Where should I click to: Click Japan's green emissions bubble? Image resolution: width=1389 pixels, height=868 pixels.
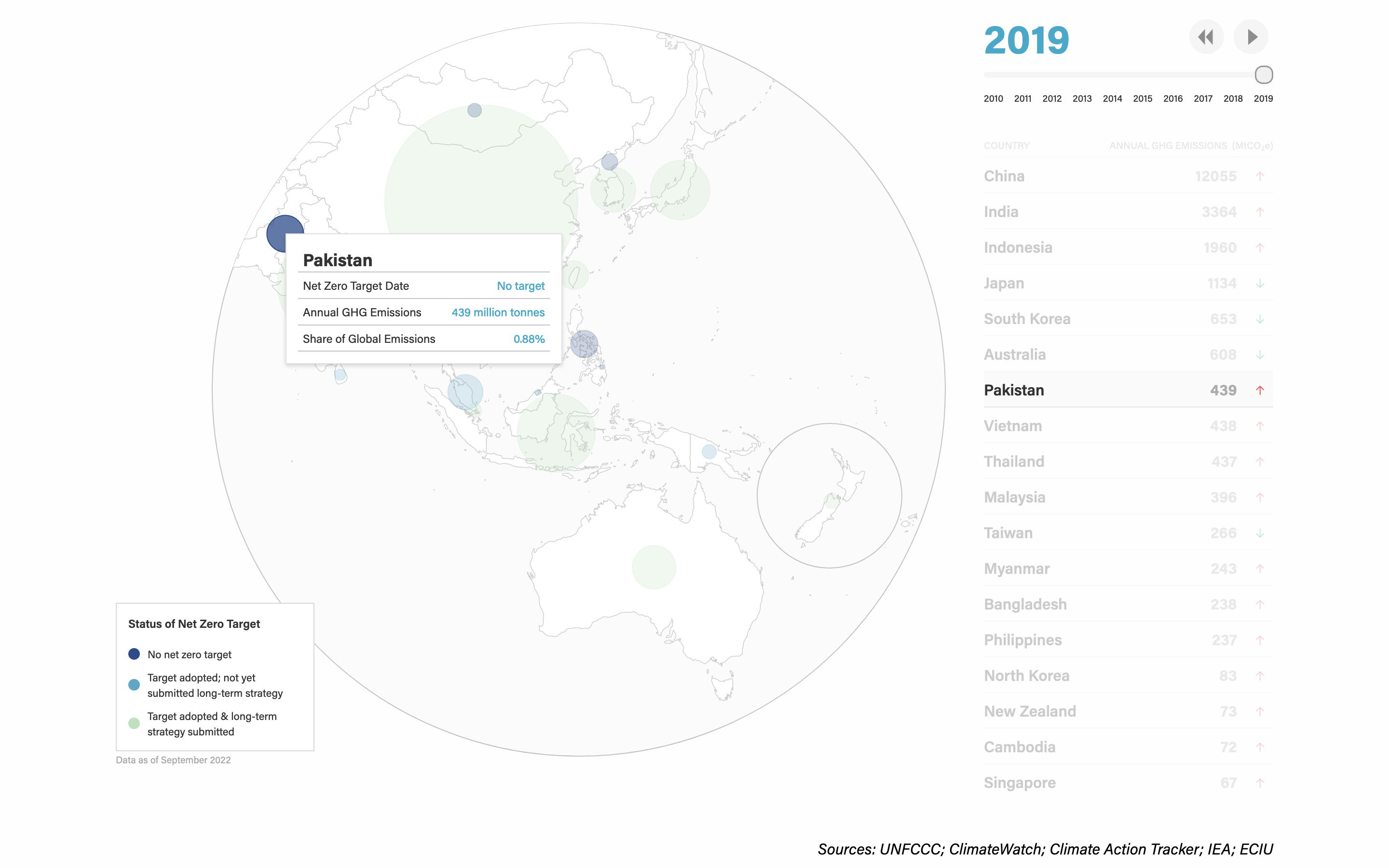click(680, 190)
